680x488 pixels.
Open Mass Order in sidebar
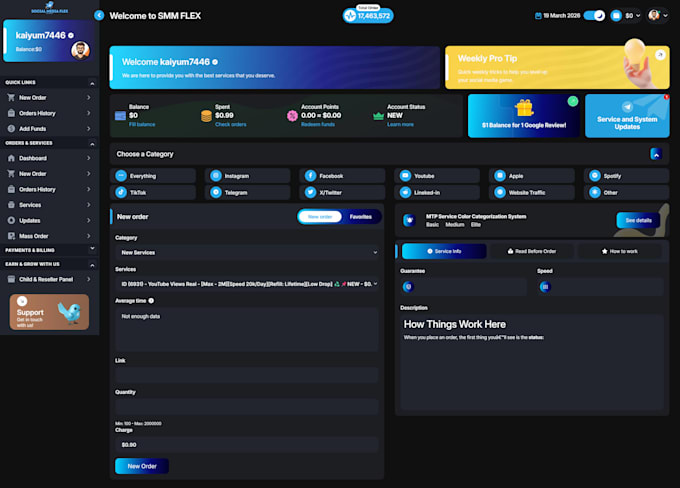[49, 236]
